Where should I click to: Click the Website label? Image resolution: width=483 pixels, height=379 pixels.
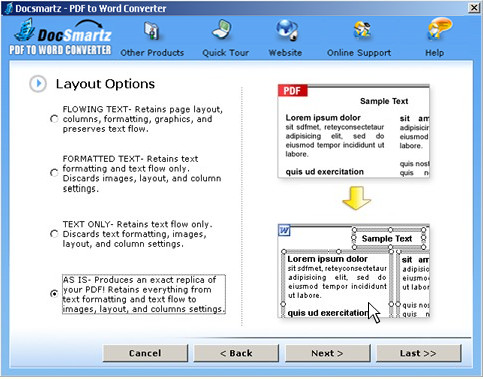point(285,53)
